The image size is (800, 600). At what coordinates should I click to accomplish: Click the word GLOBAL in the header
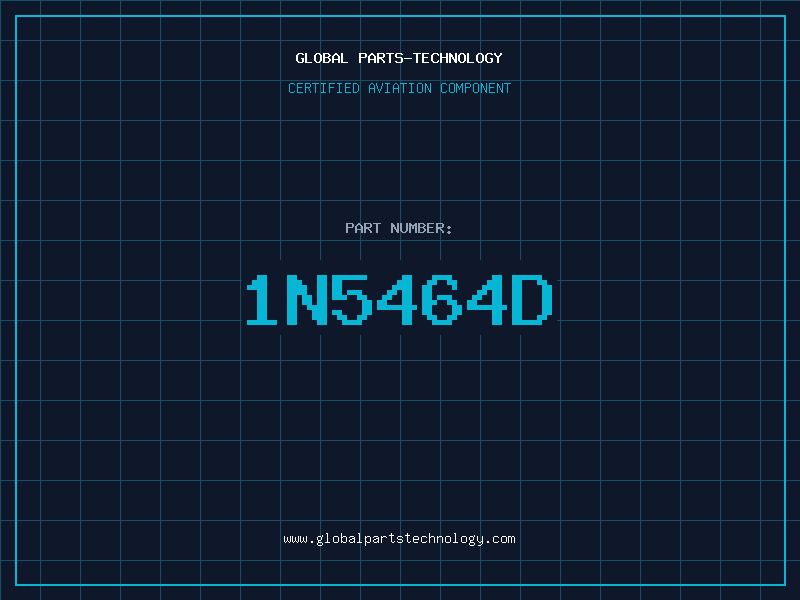click(322, 58)
